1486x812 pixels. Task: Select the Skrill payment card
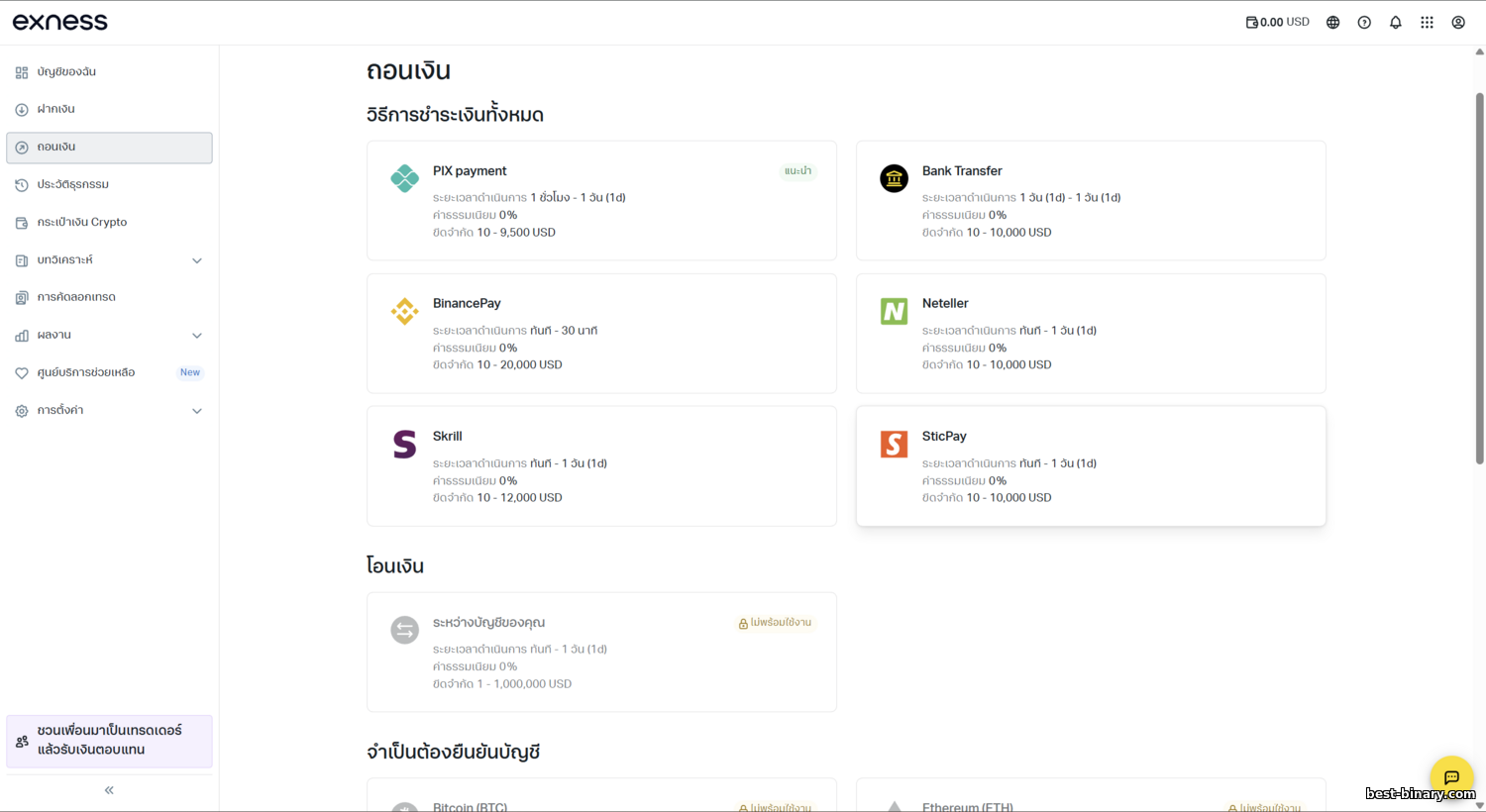click(601, 465)
